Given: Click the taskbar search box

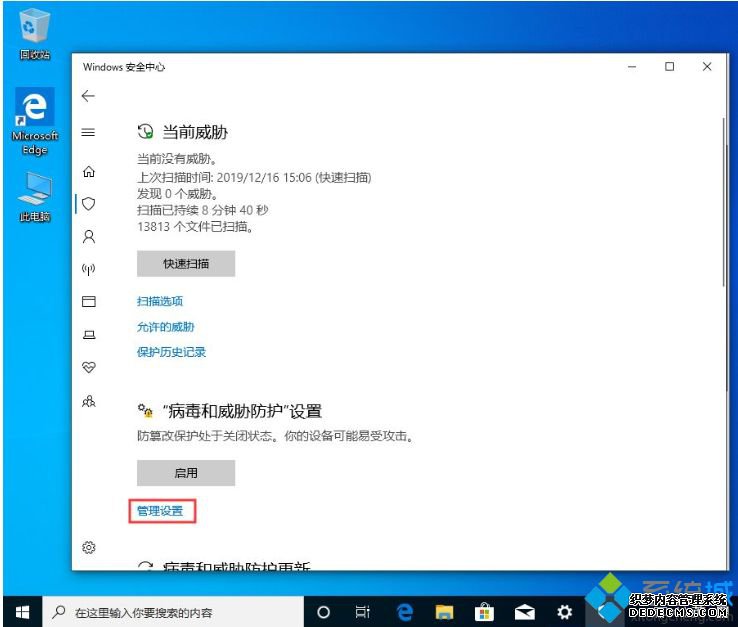Looking at the screenshot, I should (x=173, y=612).
